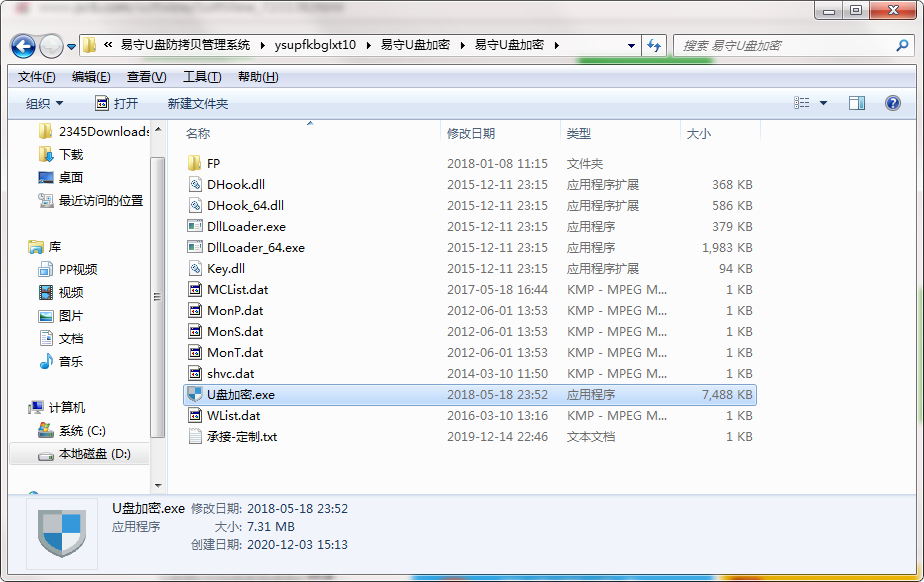Open 最近访问的位置 in navigation pane
This screenshot has height=582, width=924.
(x=91, y=201)
